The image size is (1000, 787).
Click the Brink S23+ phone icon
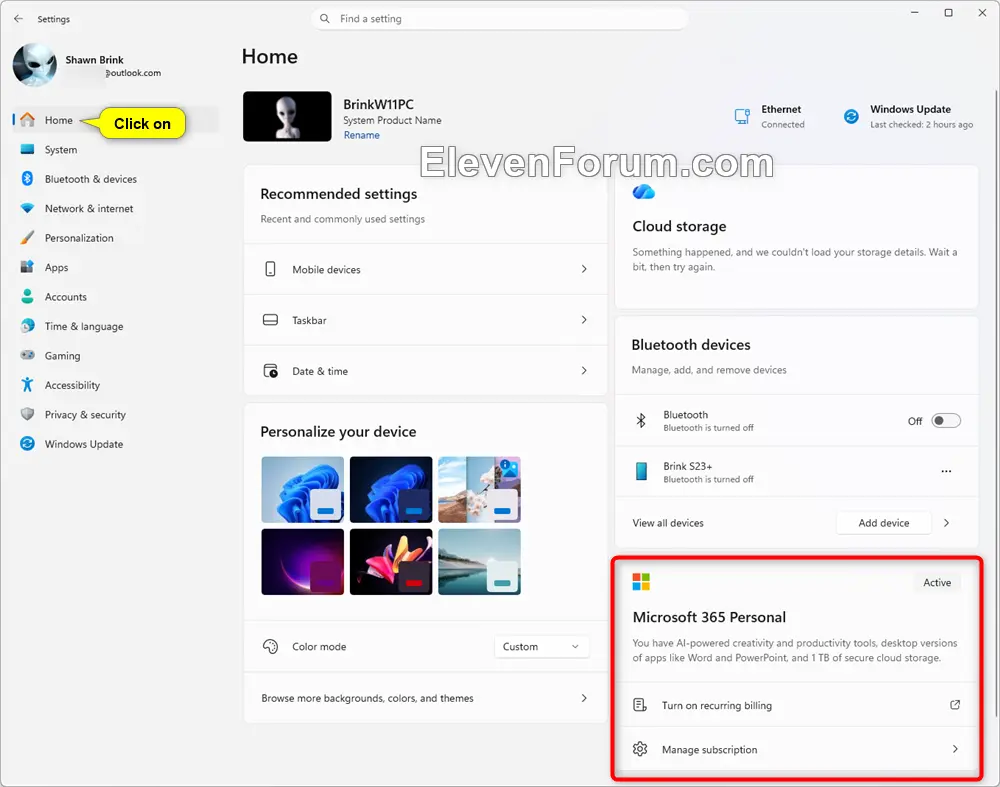(641, 471)
